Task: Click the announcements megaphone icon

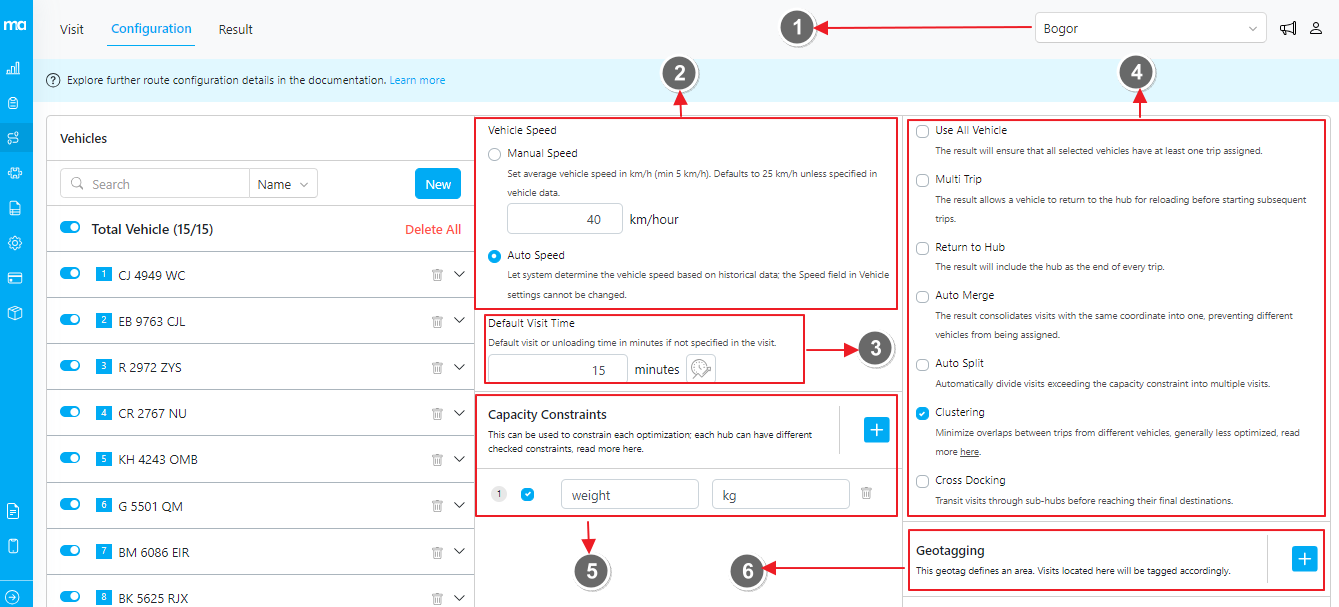Action: click(1288, 29)
